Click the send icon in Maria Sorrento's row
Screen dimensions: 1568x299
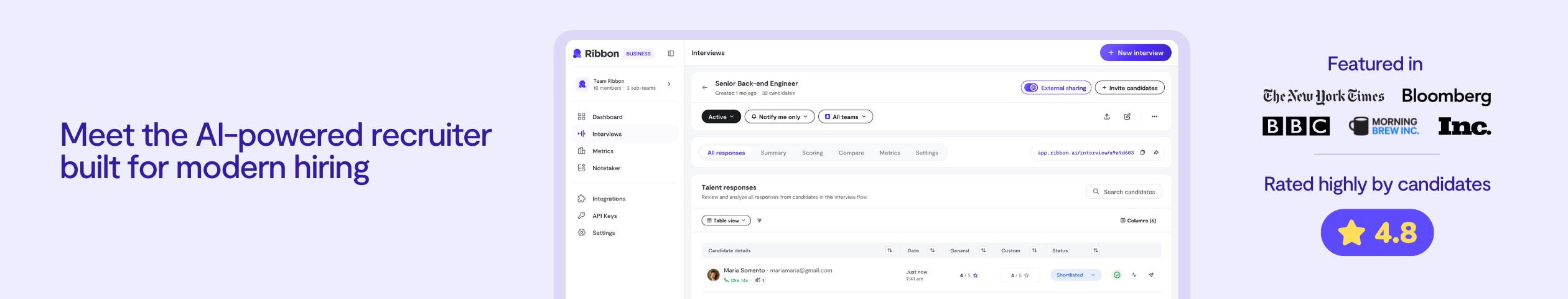[x=1151, y=275]
